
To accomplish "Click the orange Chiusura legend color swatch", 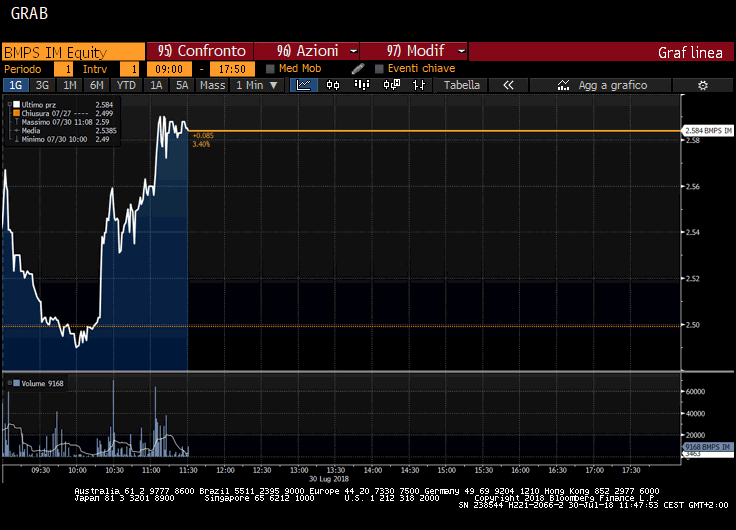I will point(15,114).
